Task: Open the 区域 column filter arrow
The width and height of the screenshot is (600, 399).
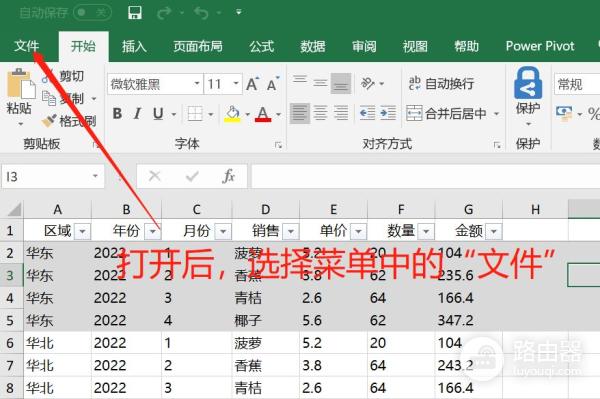Action: [x=82, y=231]
